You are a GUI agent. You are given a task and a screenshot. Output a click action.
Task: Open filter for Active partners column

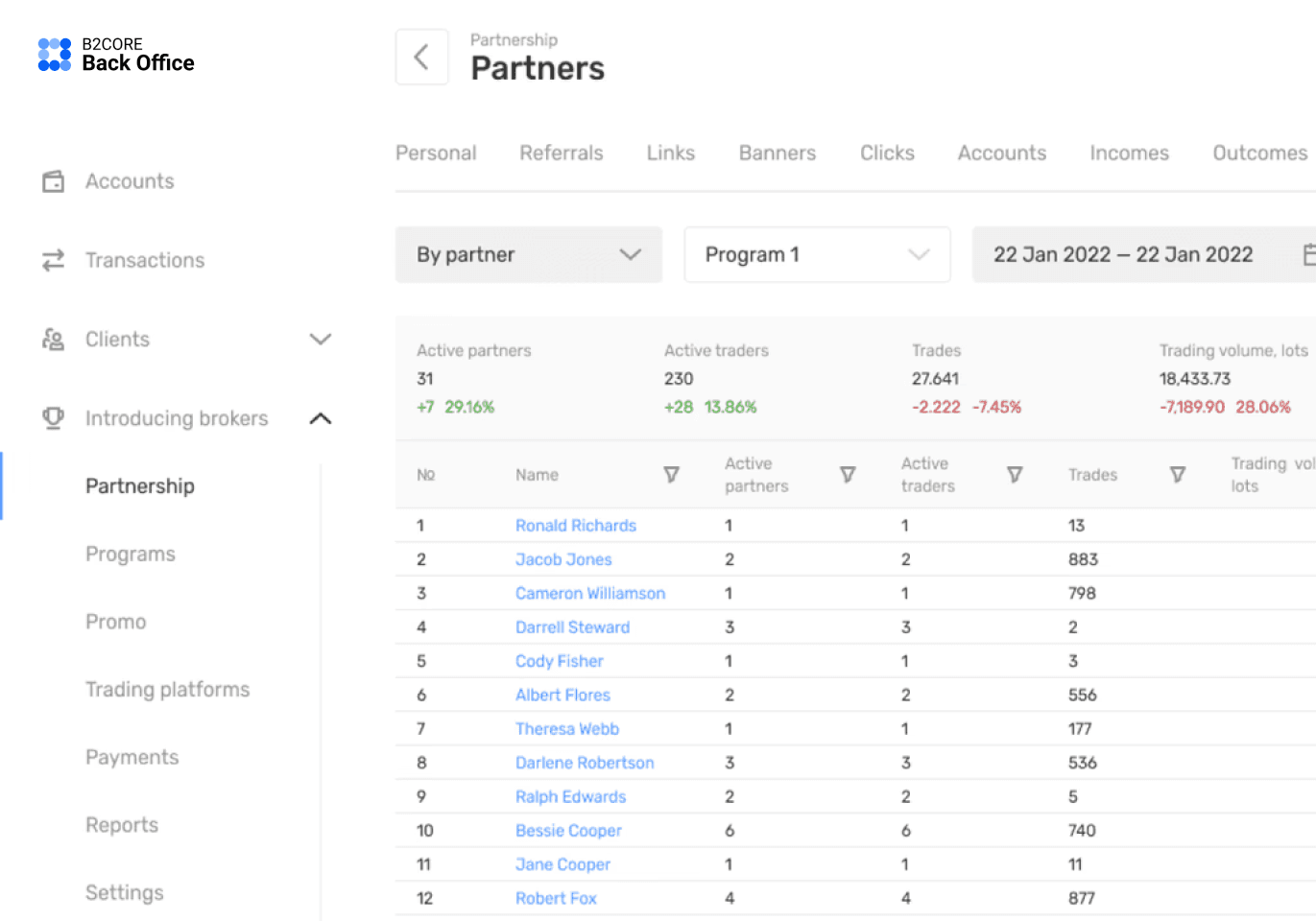coord(848,475)
